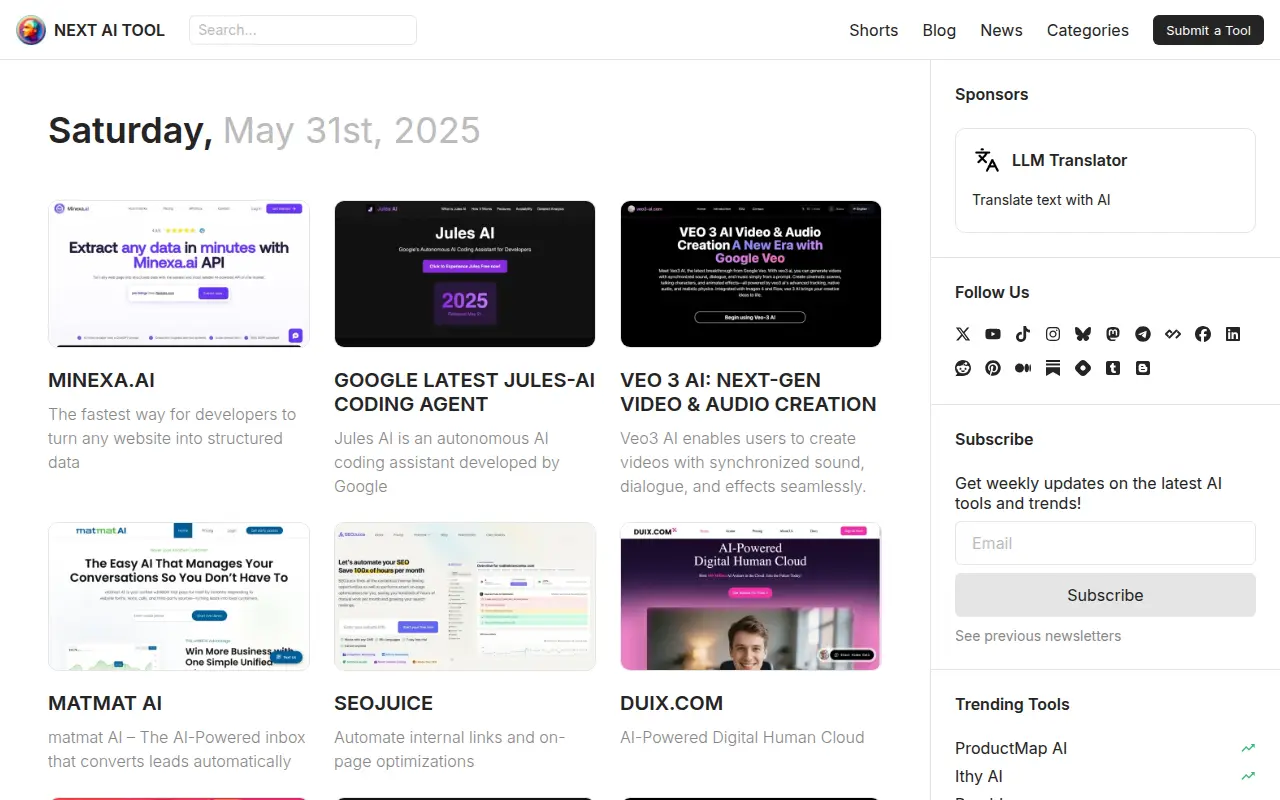Open the LinkedIn social icon

click(x=1233, y=334)
